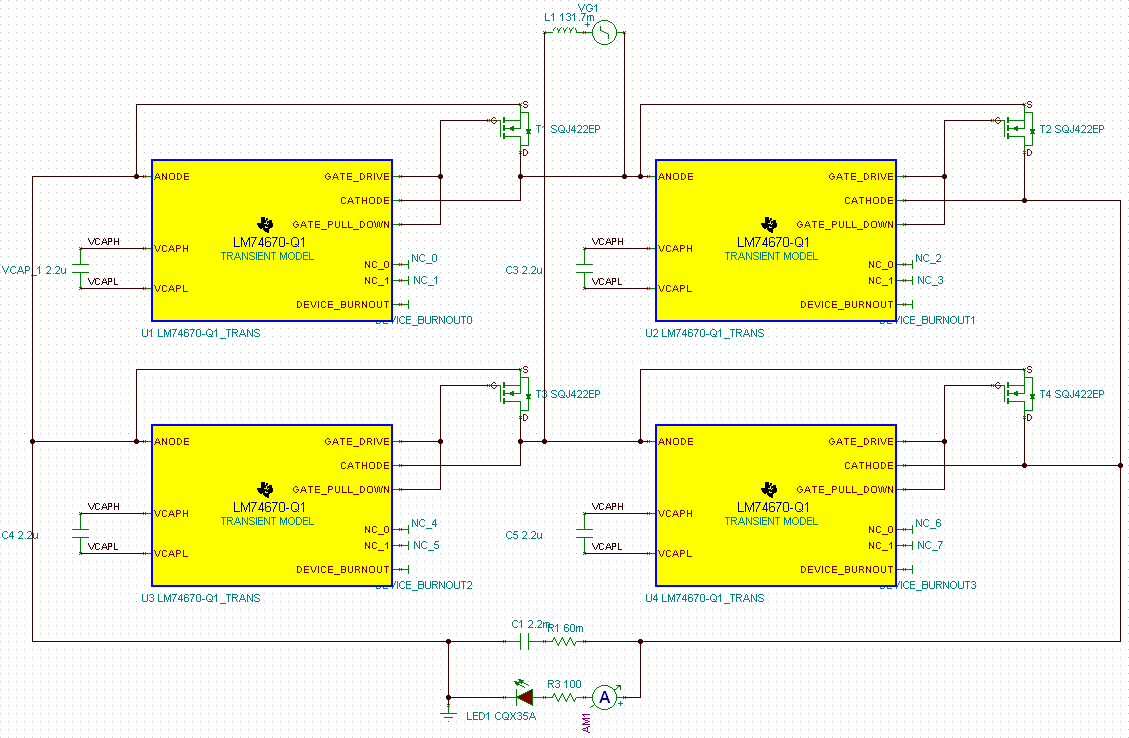Click the C5 2.2u text label

tap(523, 536)
